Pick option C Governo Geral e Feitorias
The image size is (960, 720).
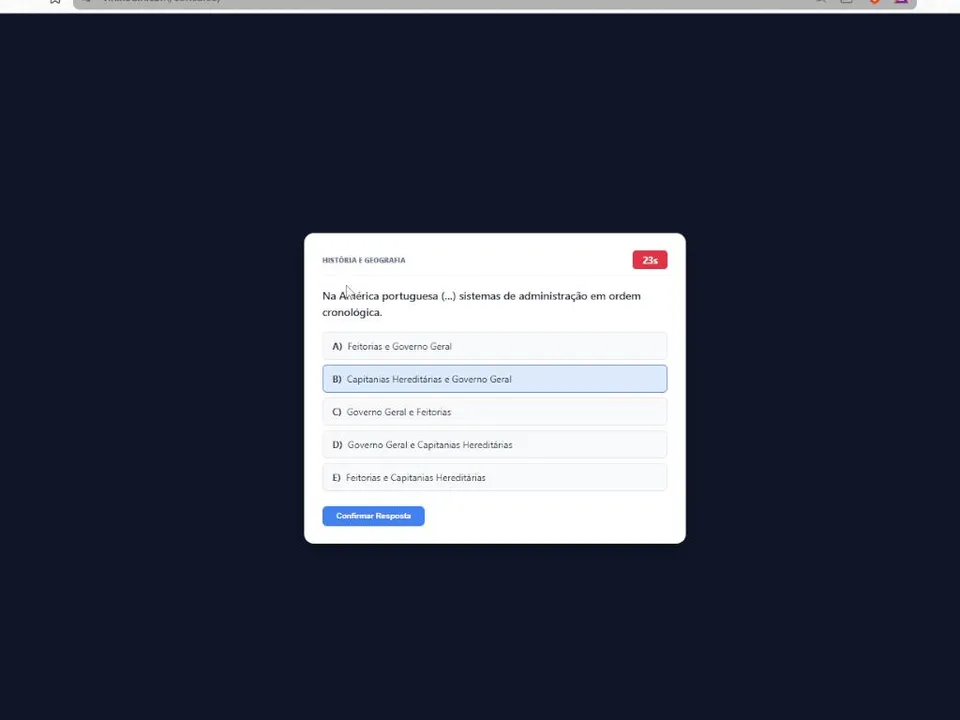[x=495, y=412]
